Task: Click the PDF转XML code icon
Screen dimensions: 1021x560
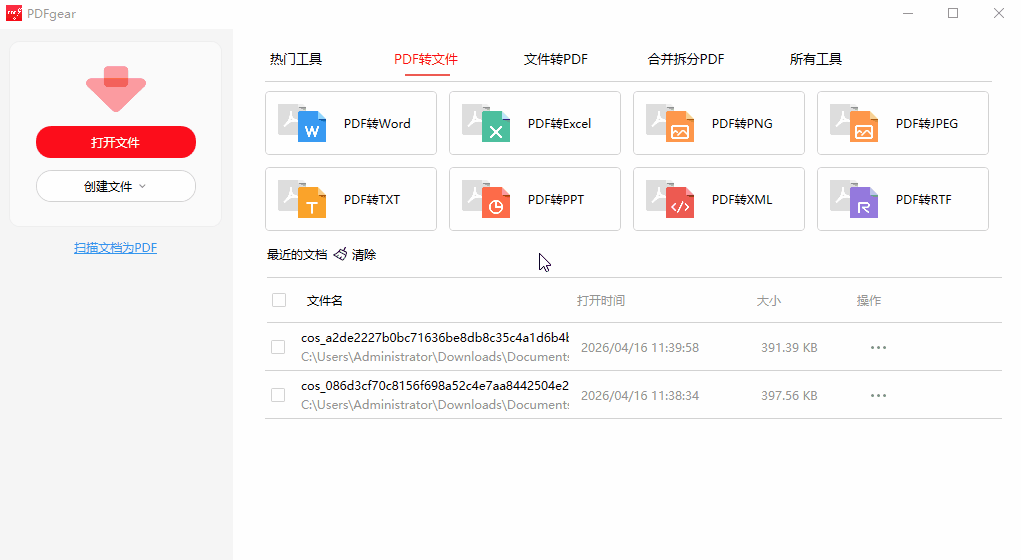Action: coord(670,199)
